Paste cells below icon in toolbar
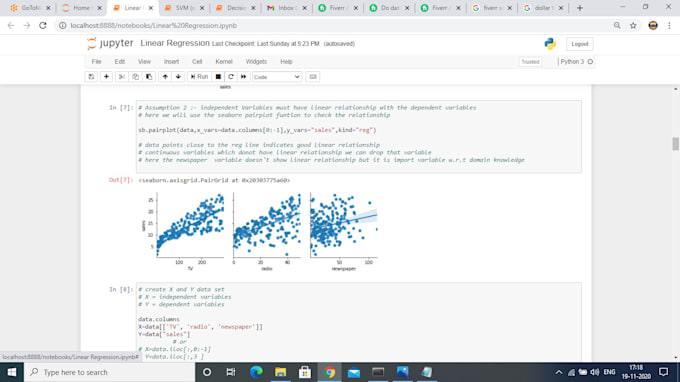This screenshot has width=680, height=382. pos(149,77)
